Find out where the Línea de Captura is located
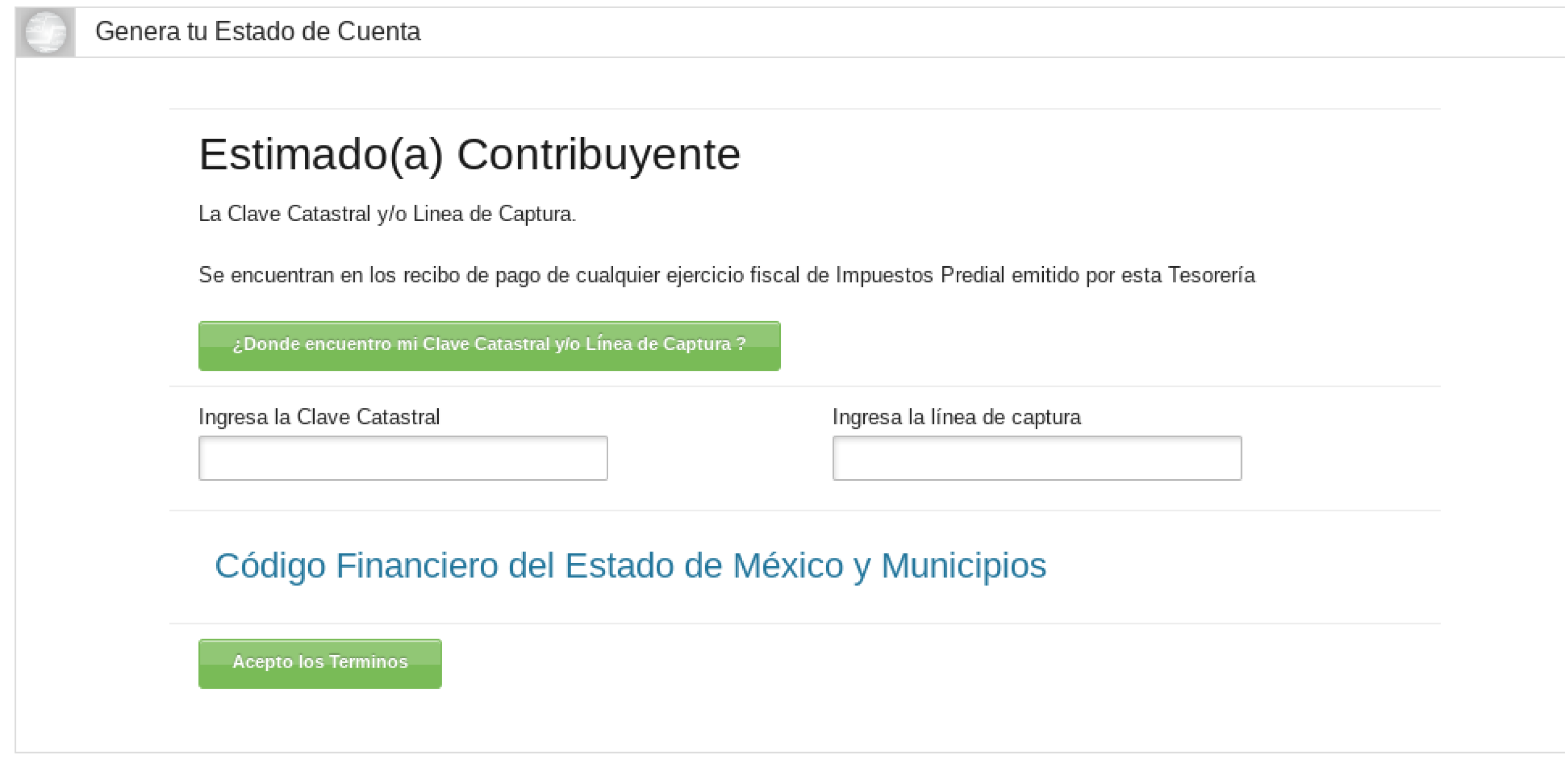The image size is (1565, 784). pyautogui.click(x=489, y=346)
